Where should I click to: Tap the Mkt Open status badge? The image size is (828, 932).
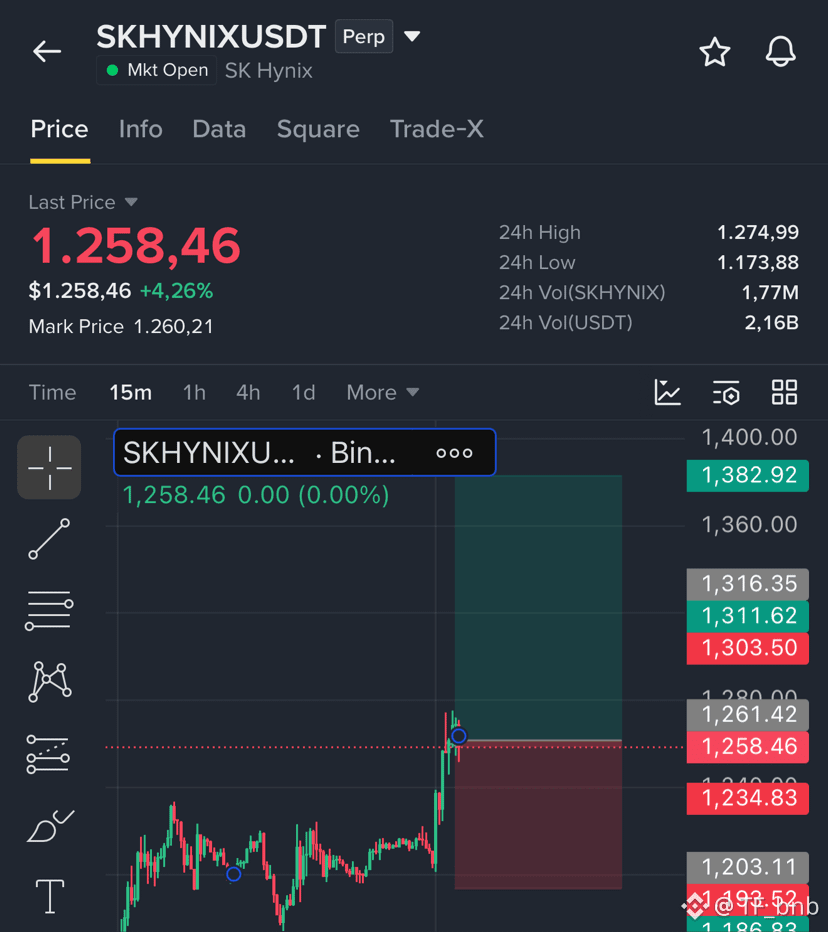point(157,70)
